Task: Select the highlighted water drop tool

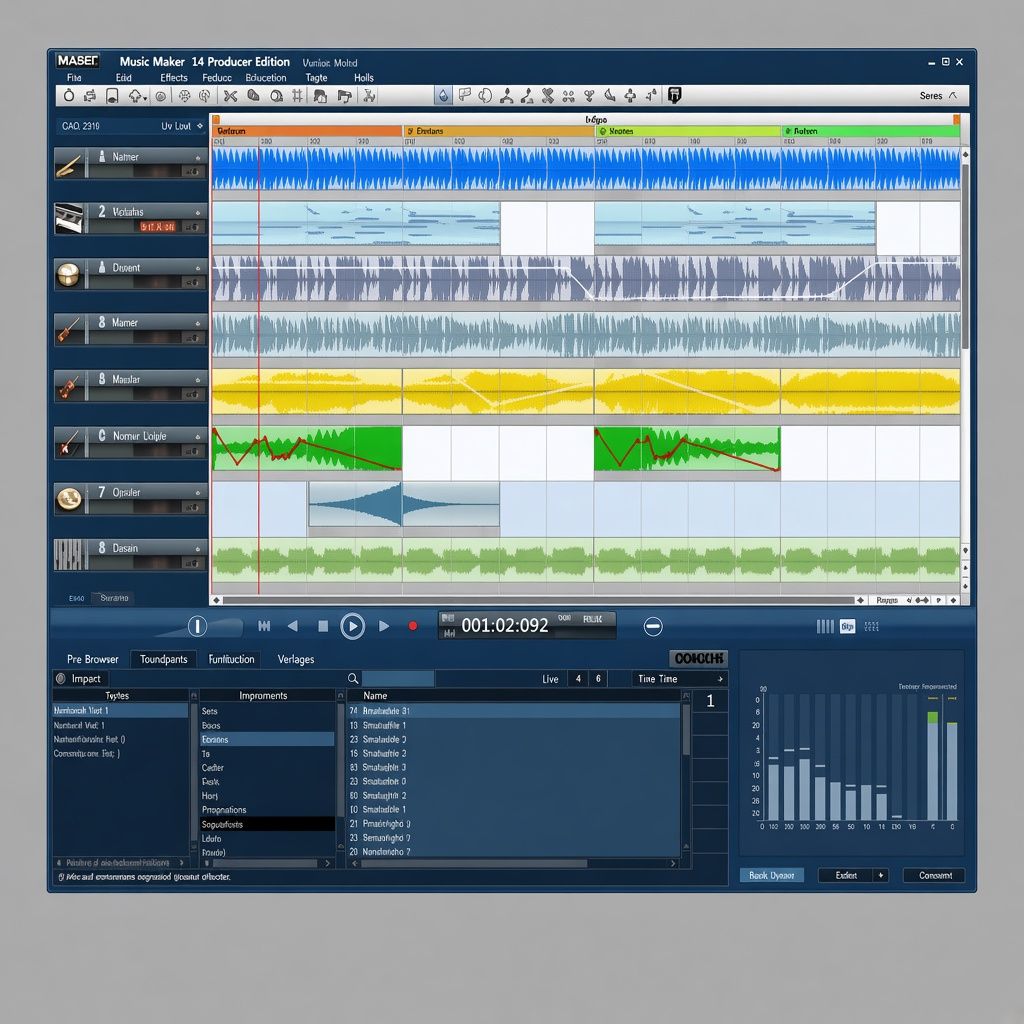Action: click(x=443, y=96)
